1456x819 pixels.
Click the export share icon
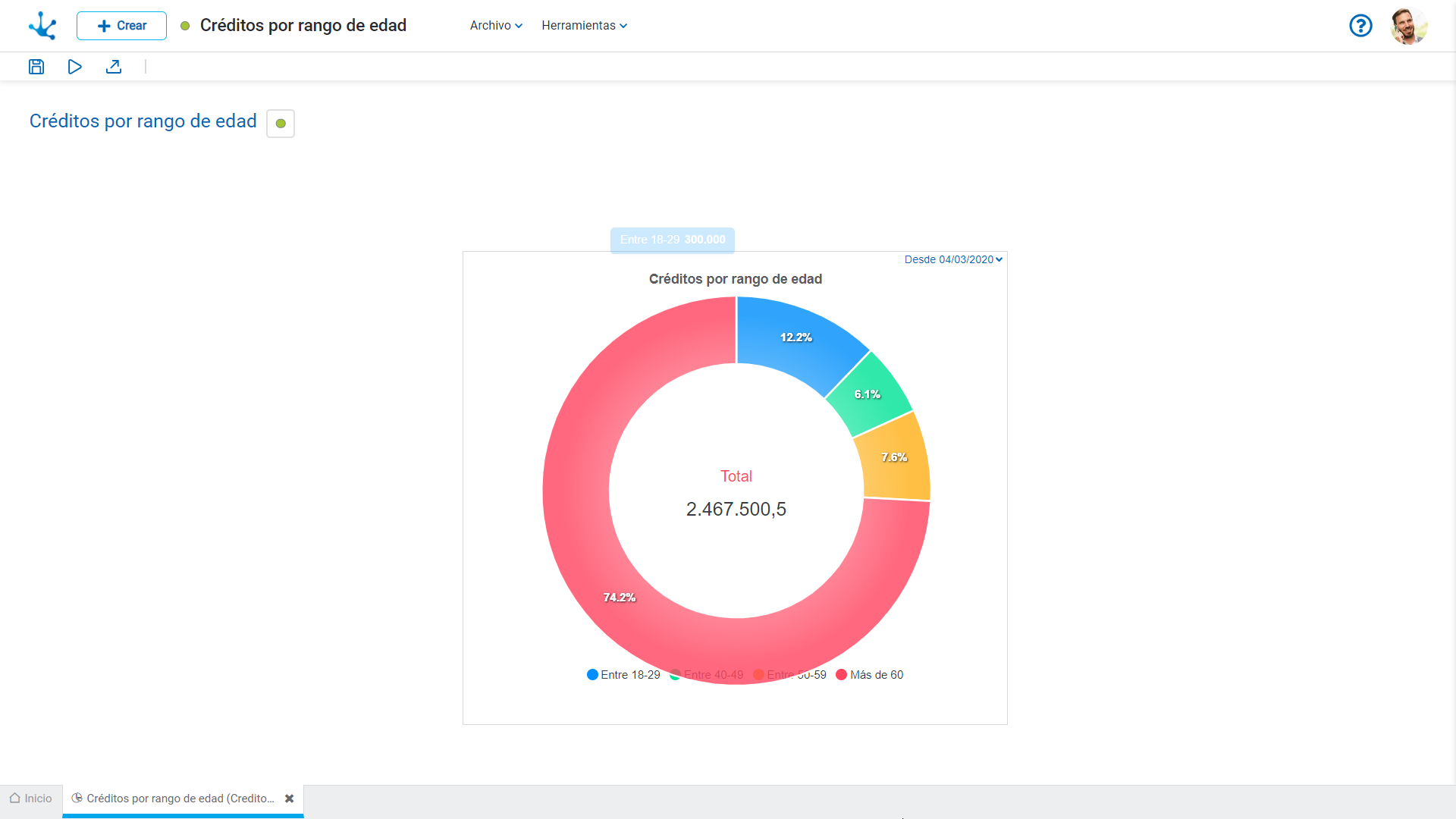(114, 67)
